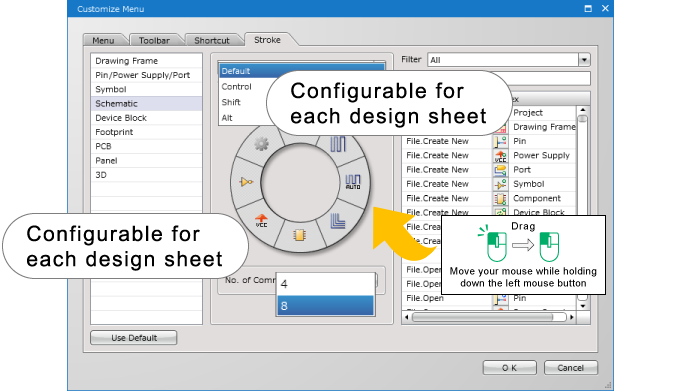681x391 pixels.
Task: Switch to the Toolbar tab
Action: tap(154, 40)
